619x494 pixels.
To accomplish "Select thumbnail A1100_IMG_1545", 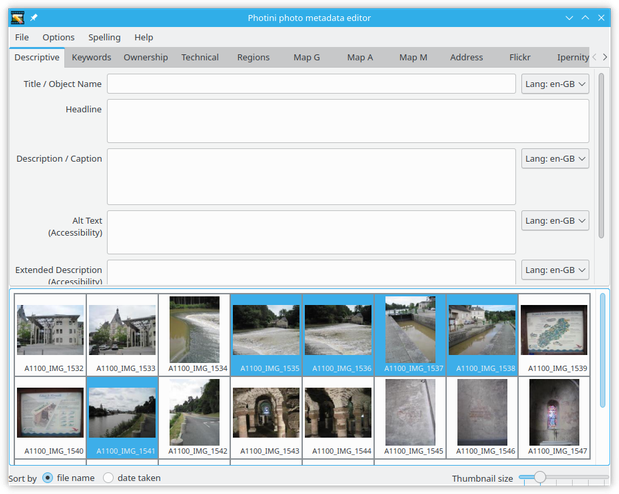I will tap(410, 418).
